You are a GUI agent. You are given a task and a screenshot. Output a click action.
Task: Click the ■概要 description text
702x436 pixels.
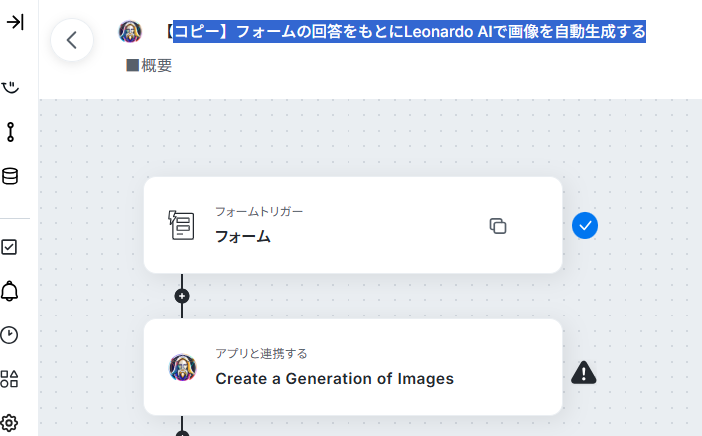(x=150, y=65)
